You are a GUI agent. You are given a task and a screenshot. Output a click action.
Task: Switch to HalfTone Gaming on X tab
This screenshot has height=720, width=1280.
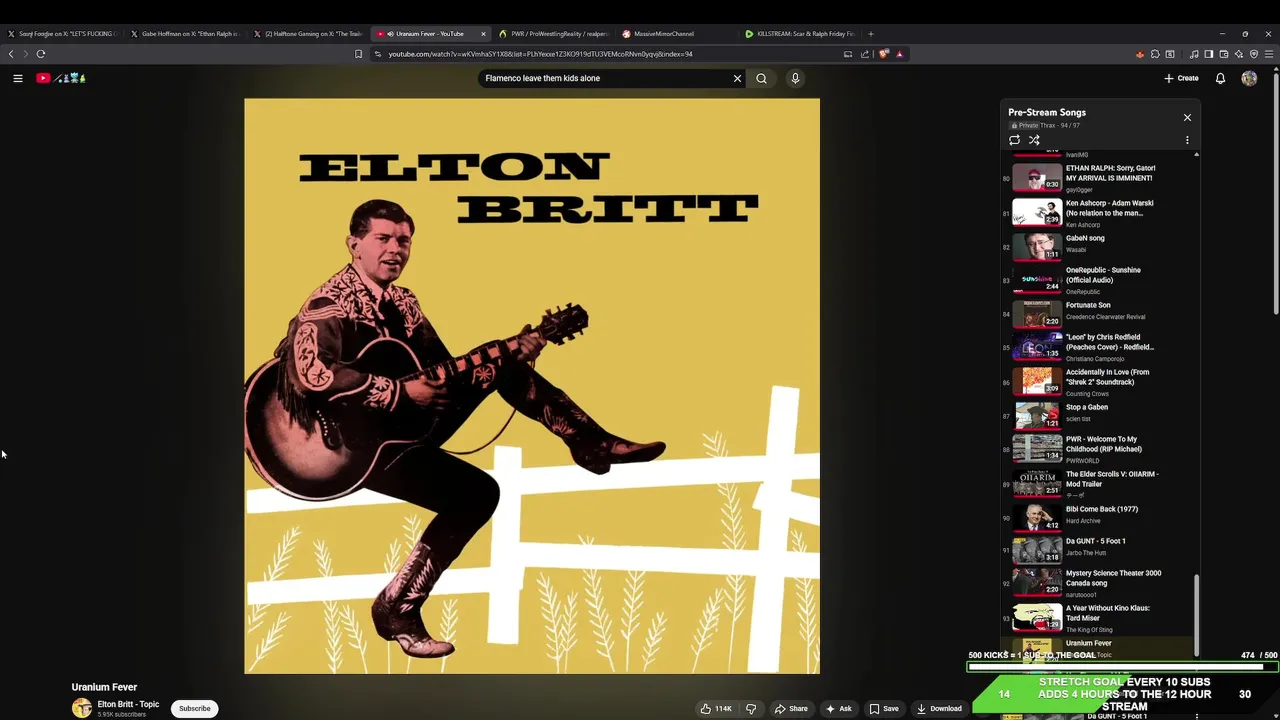308,34
